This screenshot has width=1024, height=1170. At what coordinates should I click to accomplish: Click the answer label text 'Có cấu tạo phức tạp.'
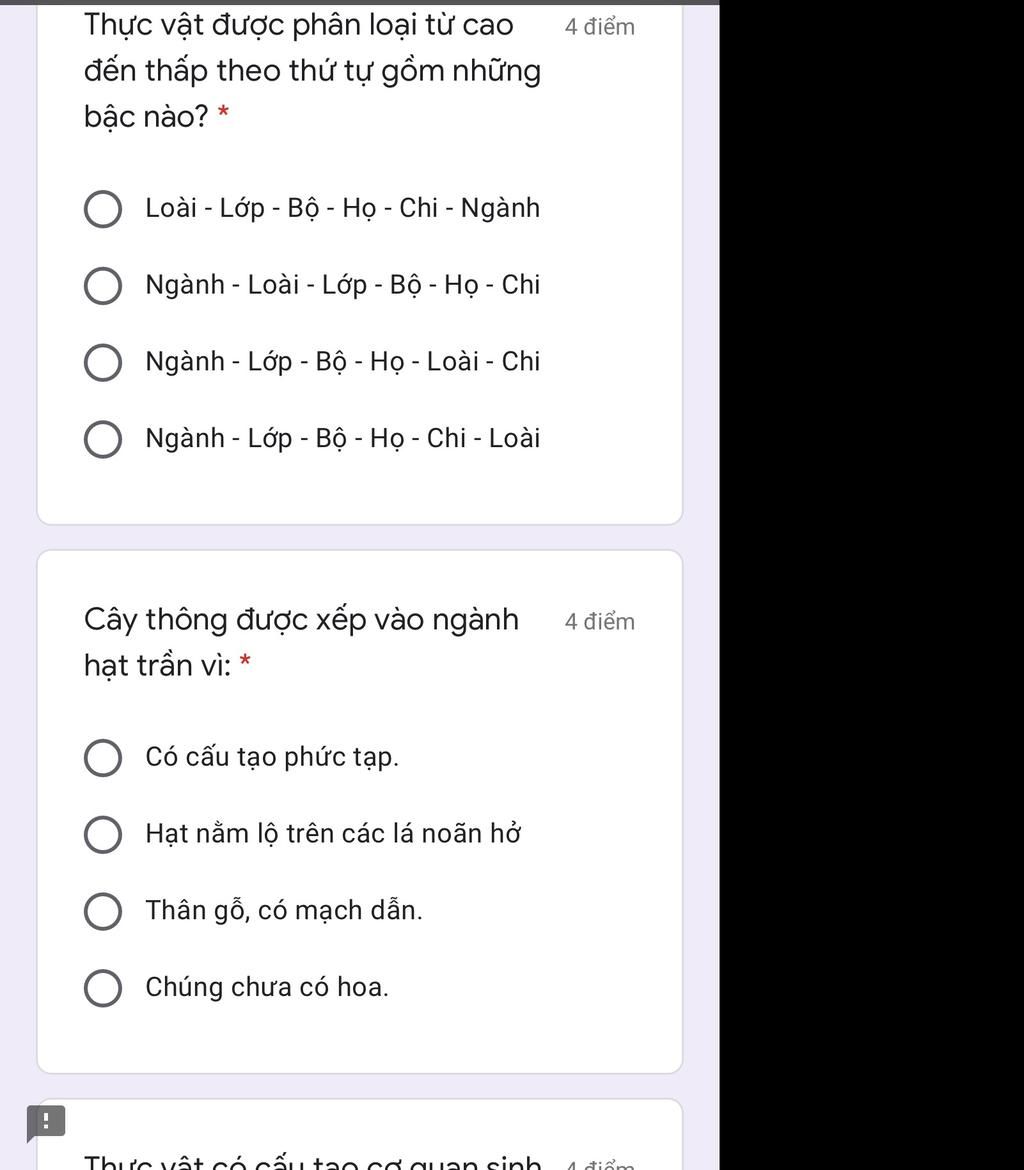pyautogui.click(x=272, y=758)
